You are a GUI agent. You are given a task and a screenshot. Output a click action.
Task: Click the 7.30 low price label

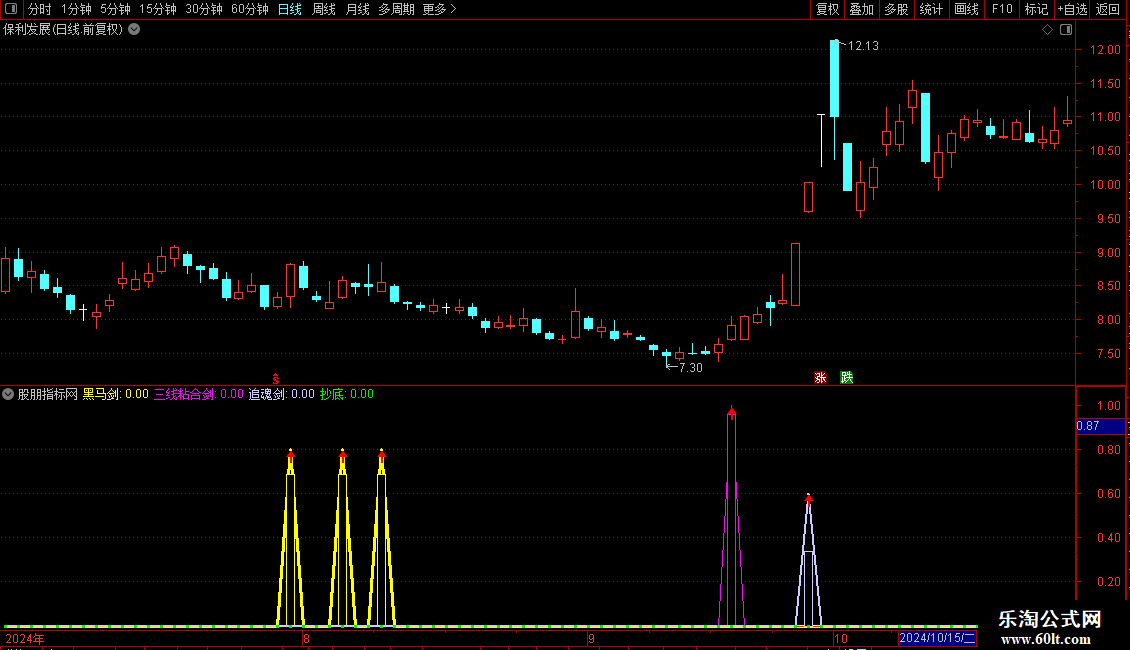[x=690, y=368]
